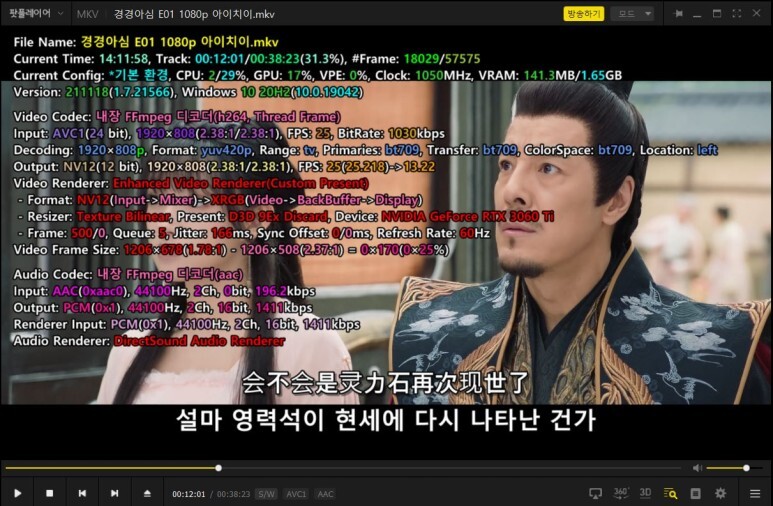Image resolution: width=773 pixels, height=506 pixels.
Task: Seek using the playback progress bar
Action: 343,468
